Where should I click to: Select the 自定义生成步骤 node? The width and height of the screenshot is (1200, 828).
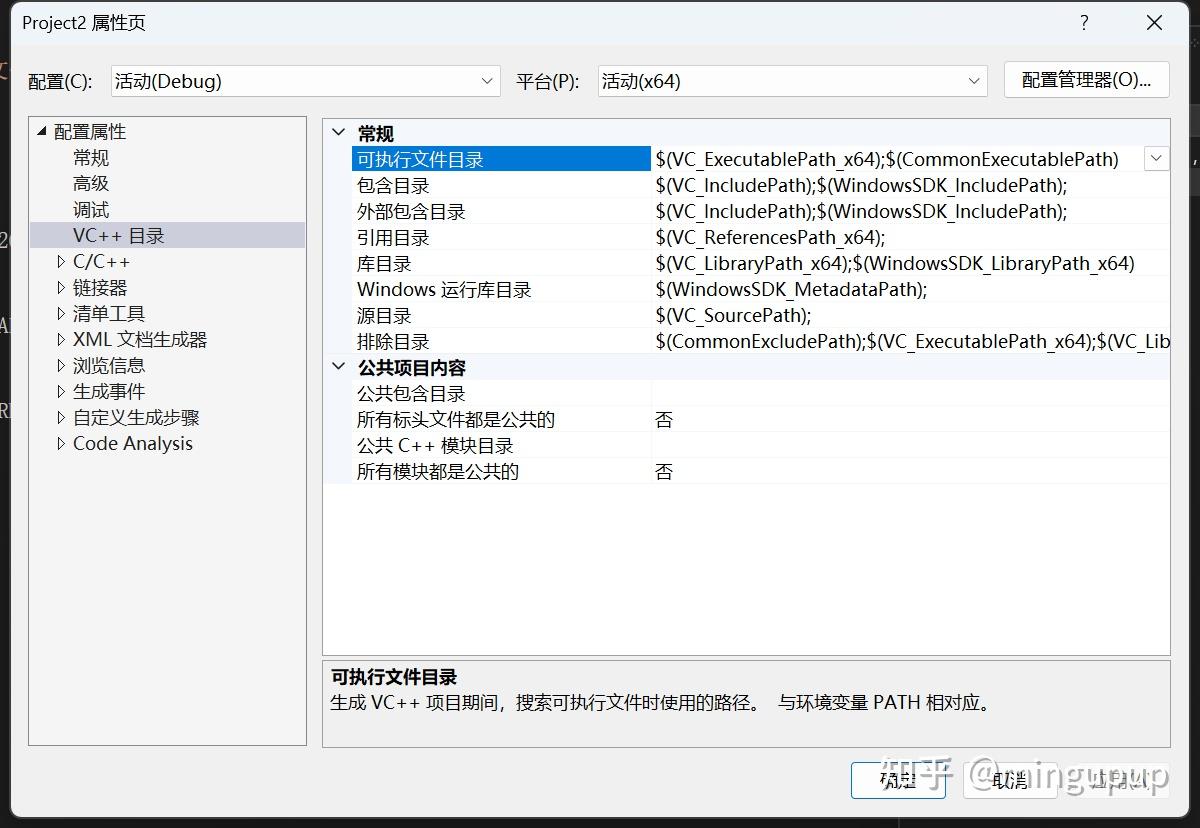point(135,417)
